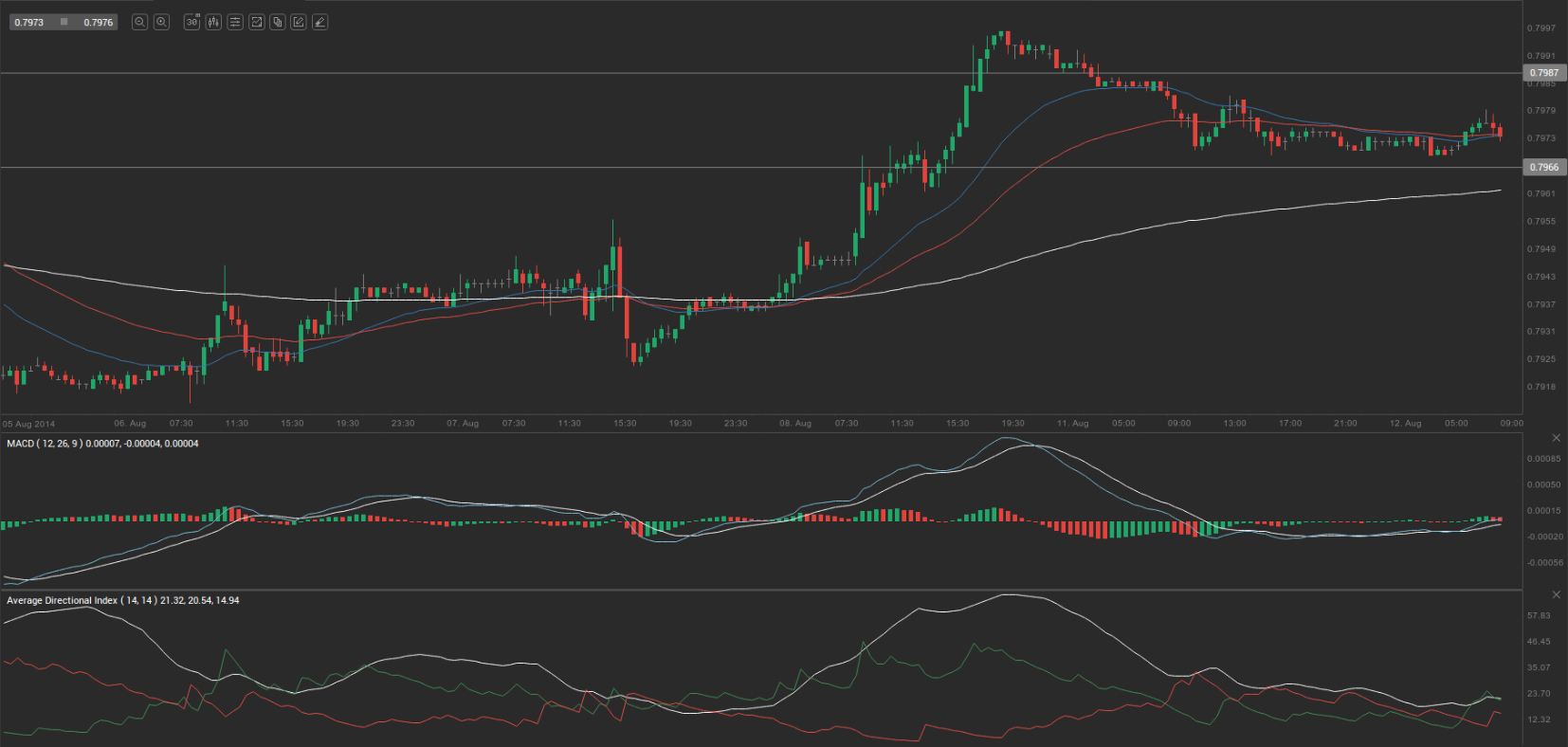Click the square between bid and ask
The image size is (1568, 747).
tap(64, 22)
